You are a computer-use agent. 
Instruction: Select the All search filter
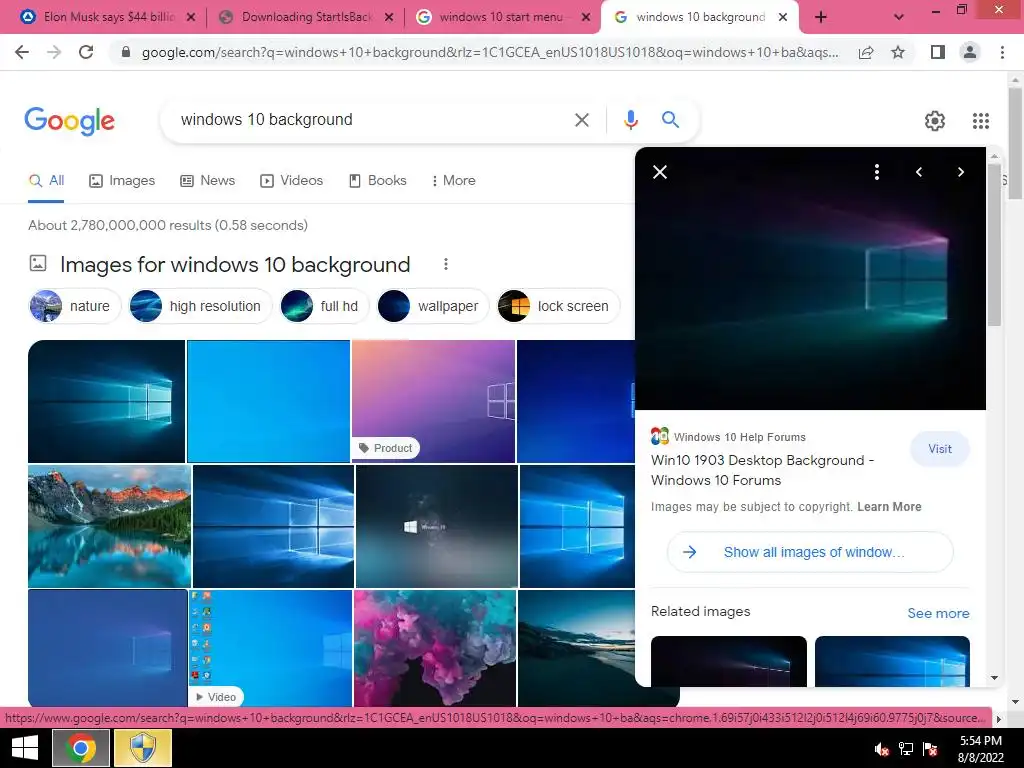click(46, 180)
